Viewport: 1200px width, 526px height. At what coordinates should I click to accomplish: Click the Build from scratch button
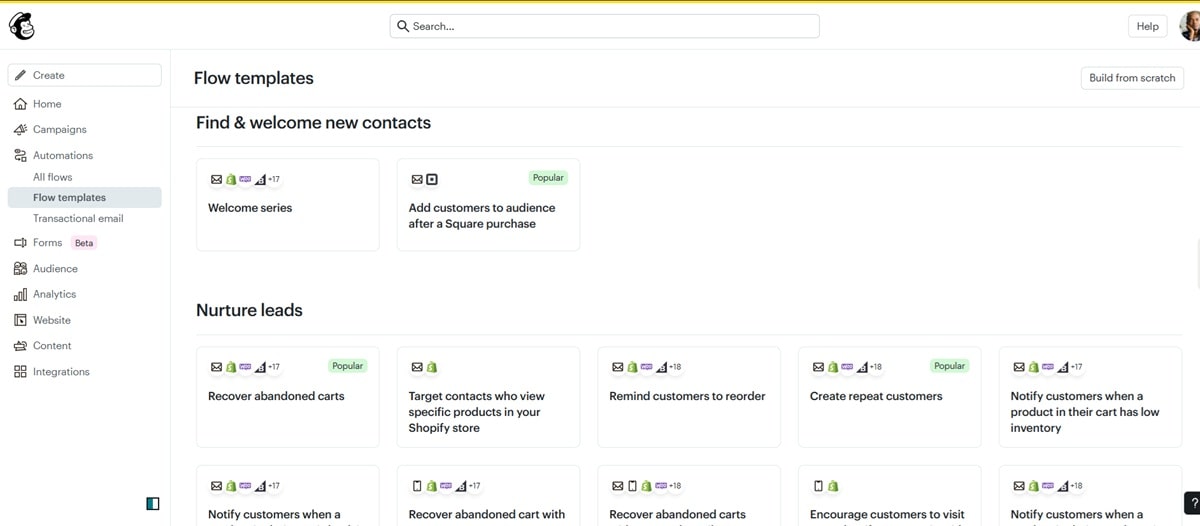tap(1132, 78)
